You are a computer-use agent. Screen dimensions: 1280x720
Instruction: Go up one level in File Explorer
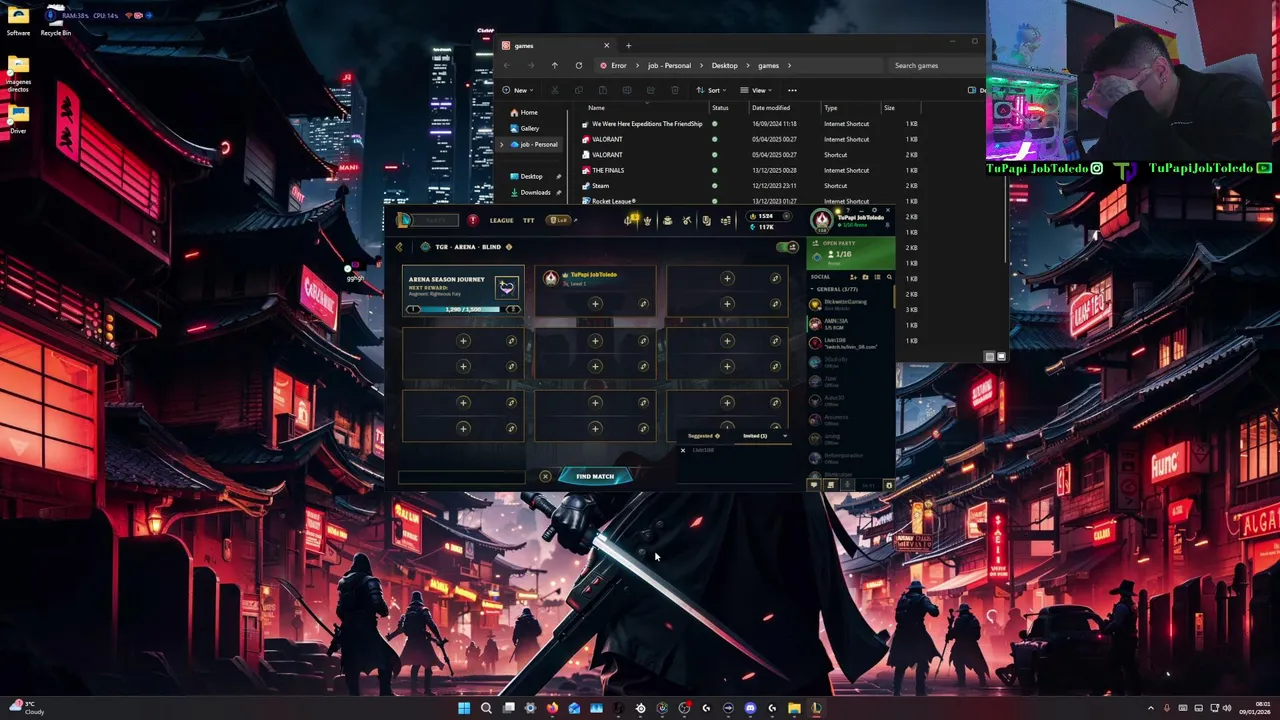(554, 65)
